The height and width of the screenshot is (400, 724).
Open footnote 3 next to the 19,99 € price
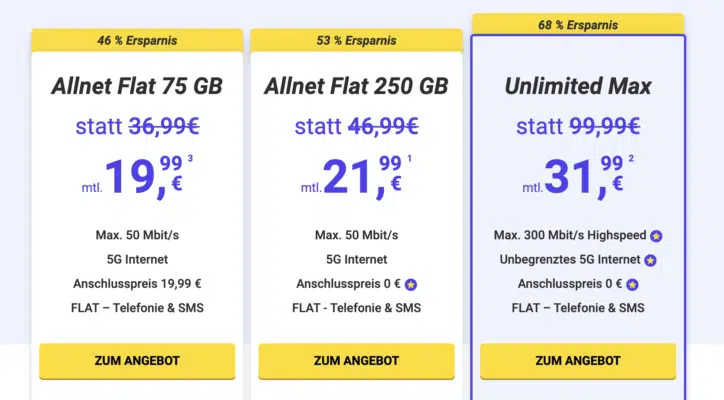tap(190, 159)
